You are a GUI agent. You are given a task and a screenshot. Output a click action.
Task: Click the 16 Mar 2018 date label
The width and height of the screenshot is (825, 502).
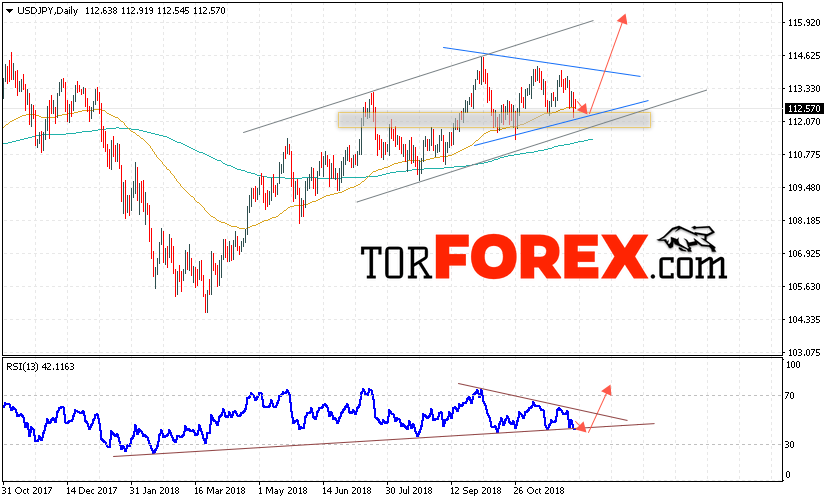(x=219, y=490)
